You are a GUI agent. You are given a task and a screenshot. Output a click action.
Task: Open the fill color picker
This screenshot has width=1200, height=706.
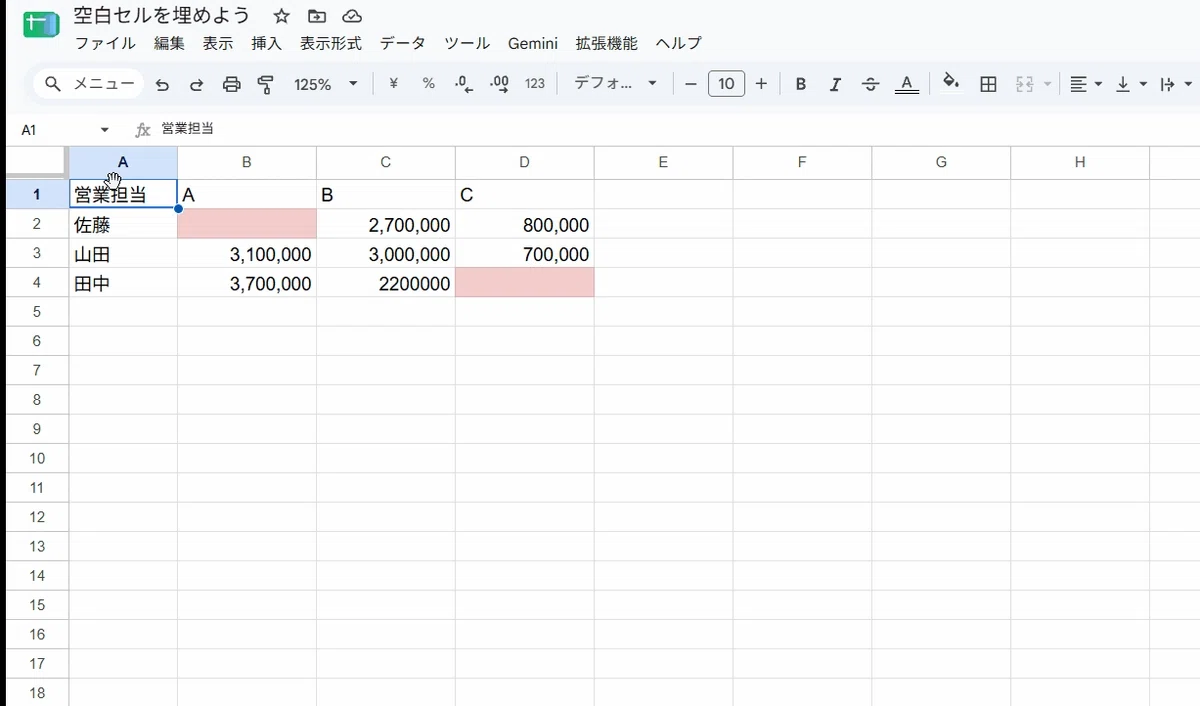(951, 84)
